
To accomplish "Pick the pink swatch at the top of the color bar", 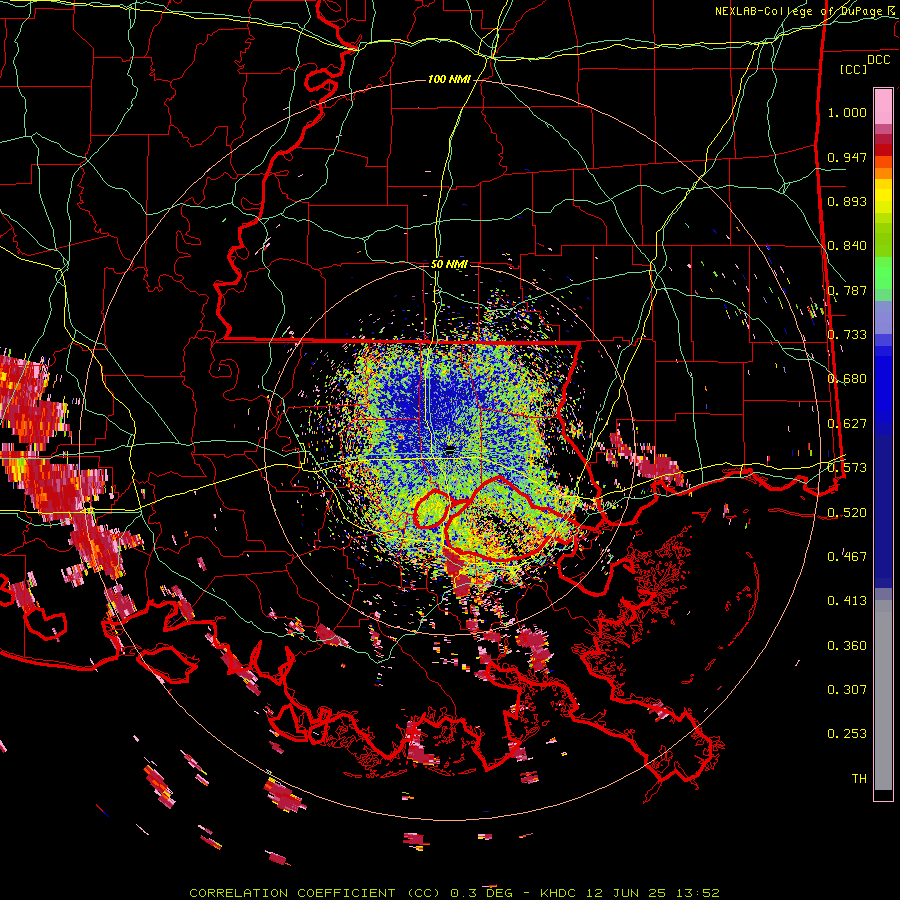I will pos(883,106).
